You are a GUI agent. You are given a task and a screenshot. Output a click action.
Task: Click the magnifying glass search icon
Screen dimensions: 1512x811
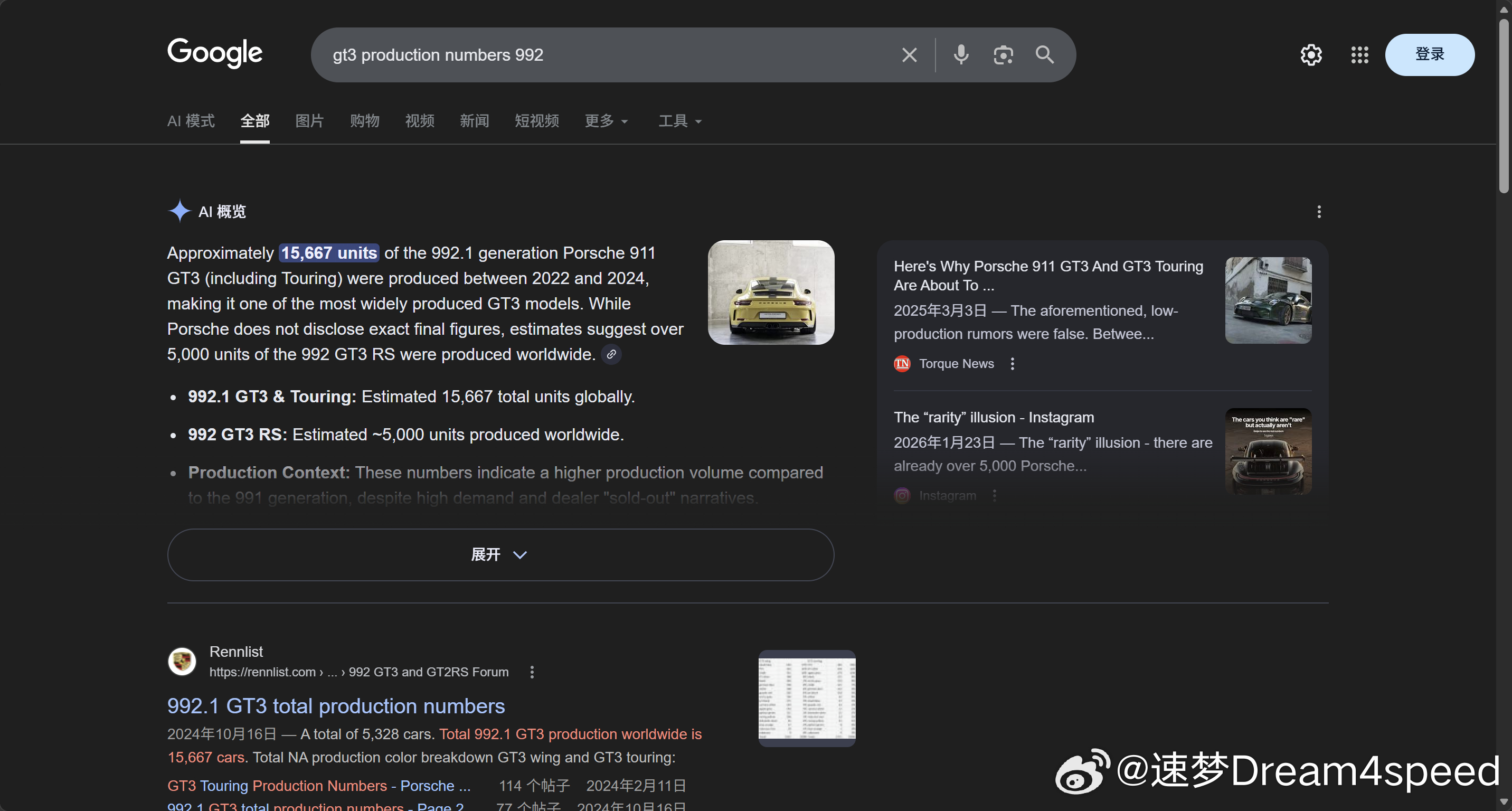pos(1045,54)
